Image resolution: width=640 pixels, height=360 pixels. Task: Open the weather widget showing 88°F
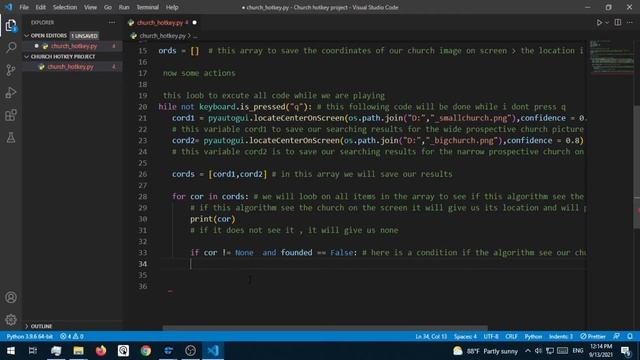click(485, 351)
